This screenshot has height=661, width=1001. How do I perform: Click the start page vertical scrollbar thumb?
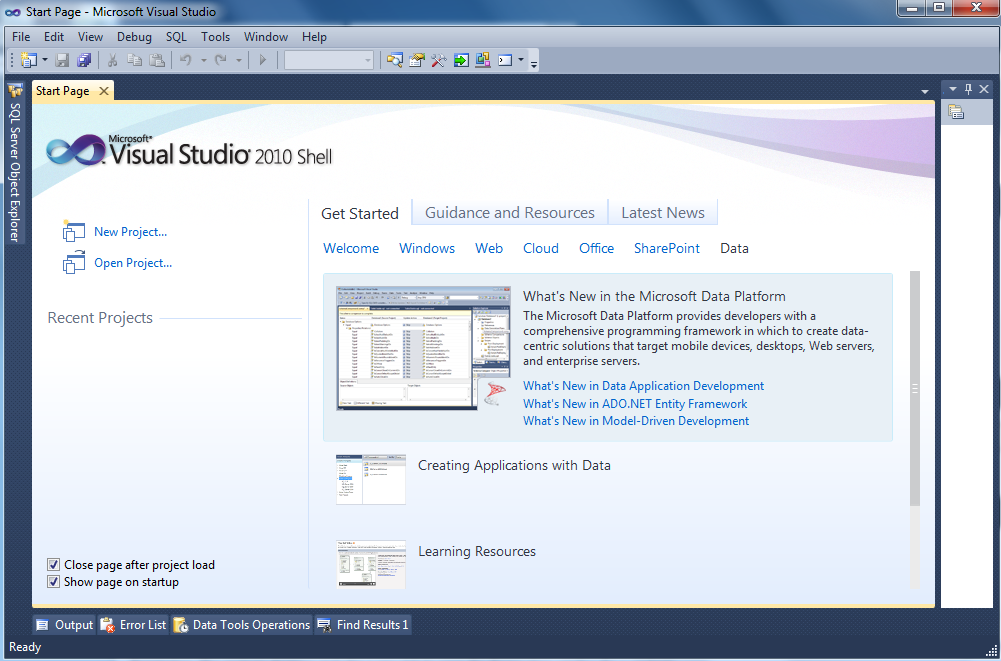point(915,388)
